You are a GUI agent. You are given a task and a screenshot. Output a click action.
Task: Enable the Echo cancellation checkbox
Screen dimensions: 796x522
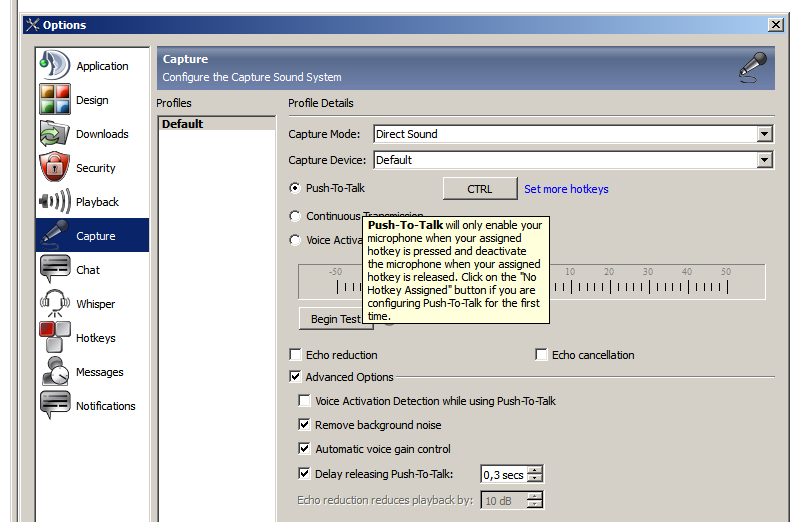click(541, 354)
